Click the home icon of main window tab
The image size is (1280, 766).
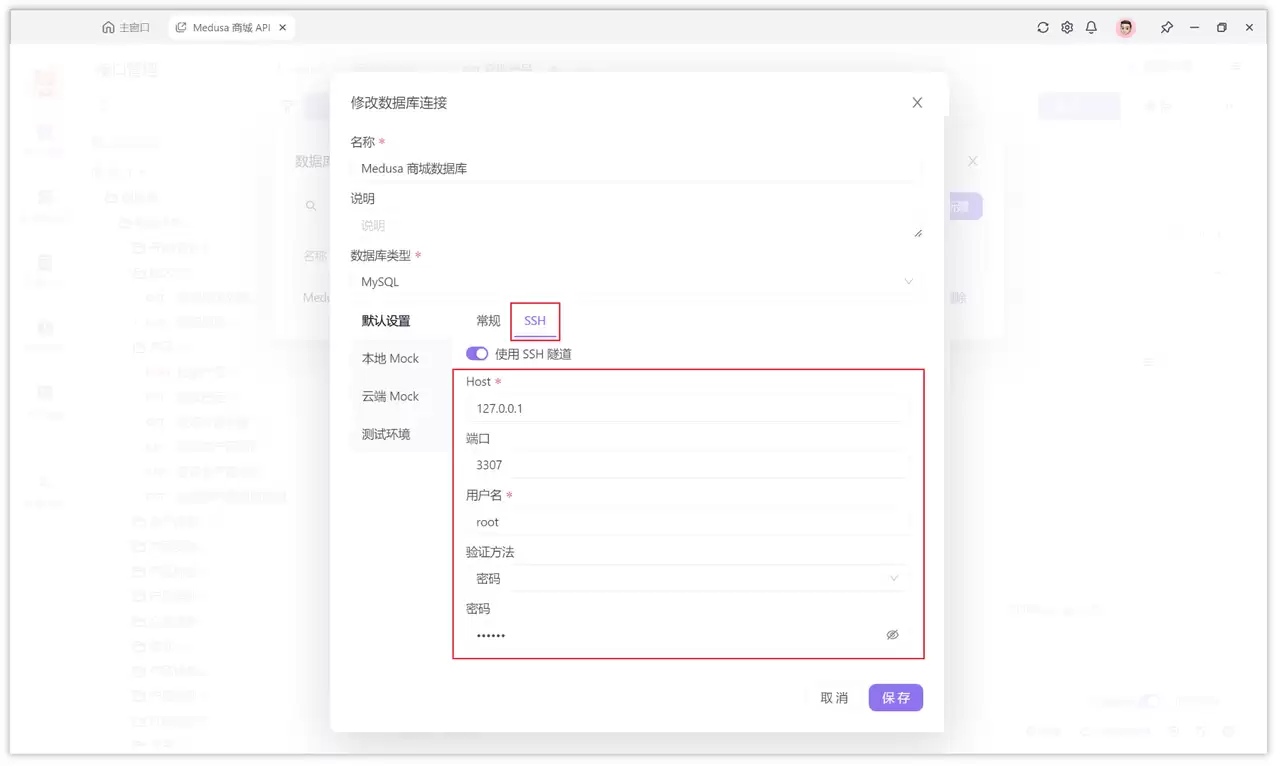tap(108, 28)
